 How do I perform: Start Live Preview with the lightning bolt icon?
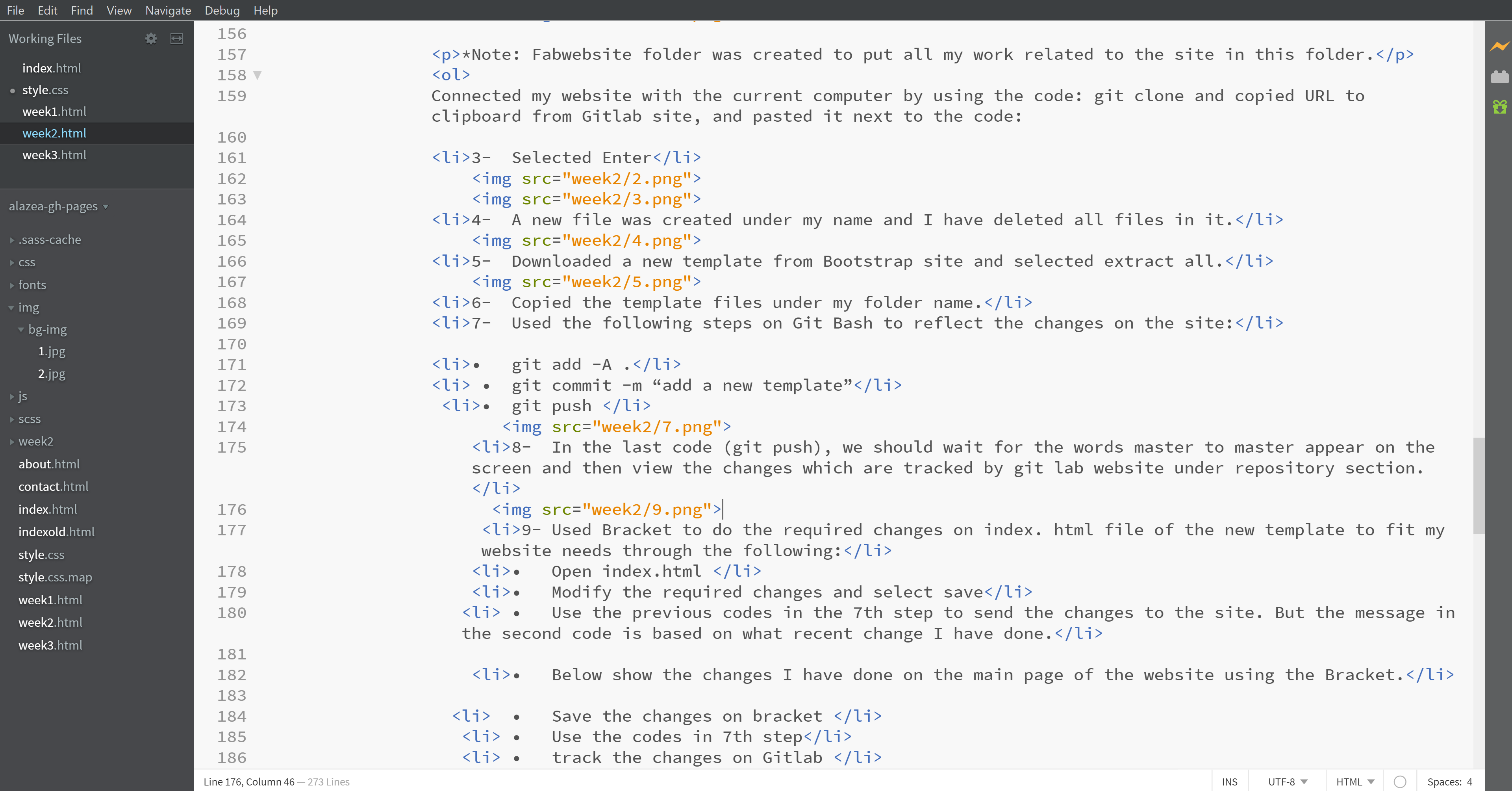(1499, 46)
